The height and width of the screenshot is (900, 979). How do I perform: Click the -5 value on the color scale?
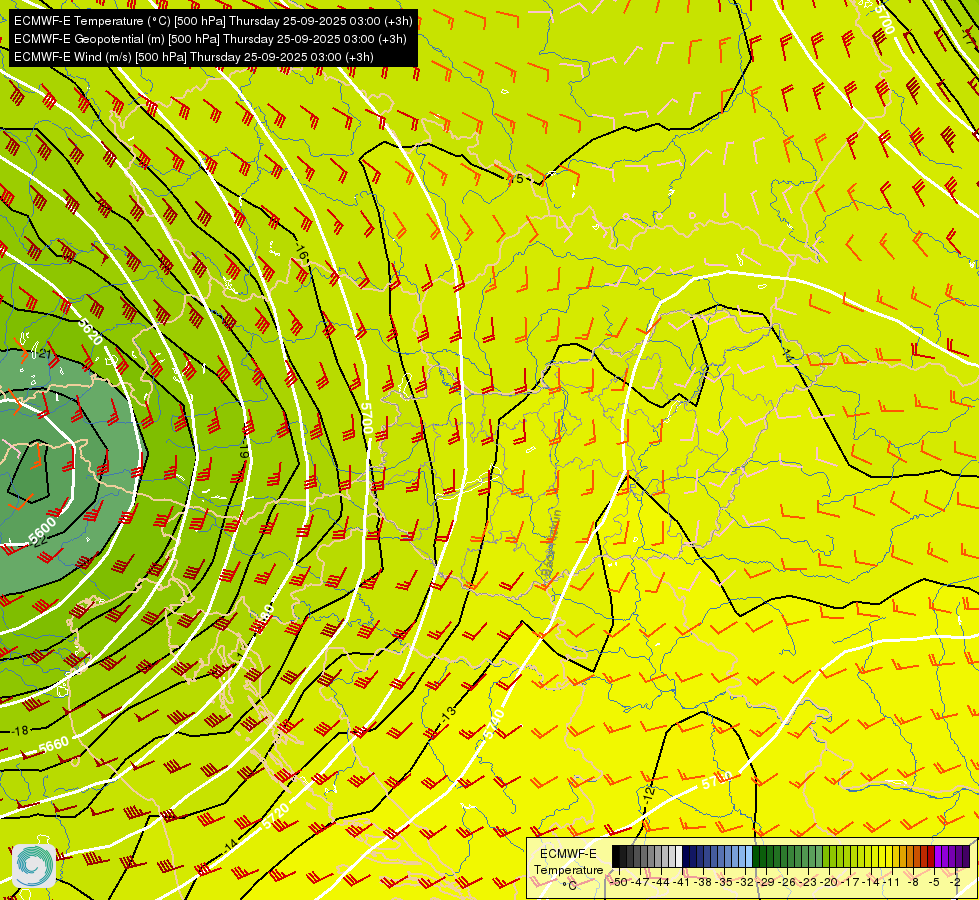coord(934,883)
